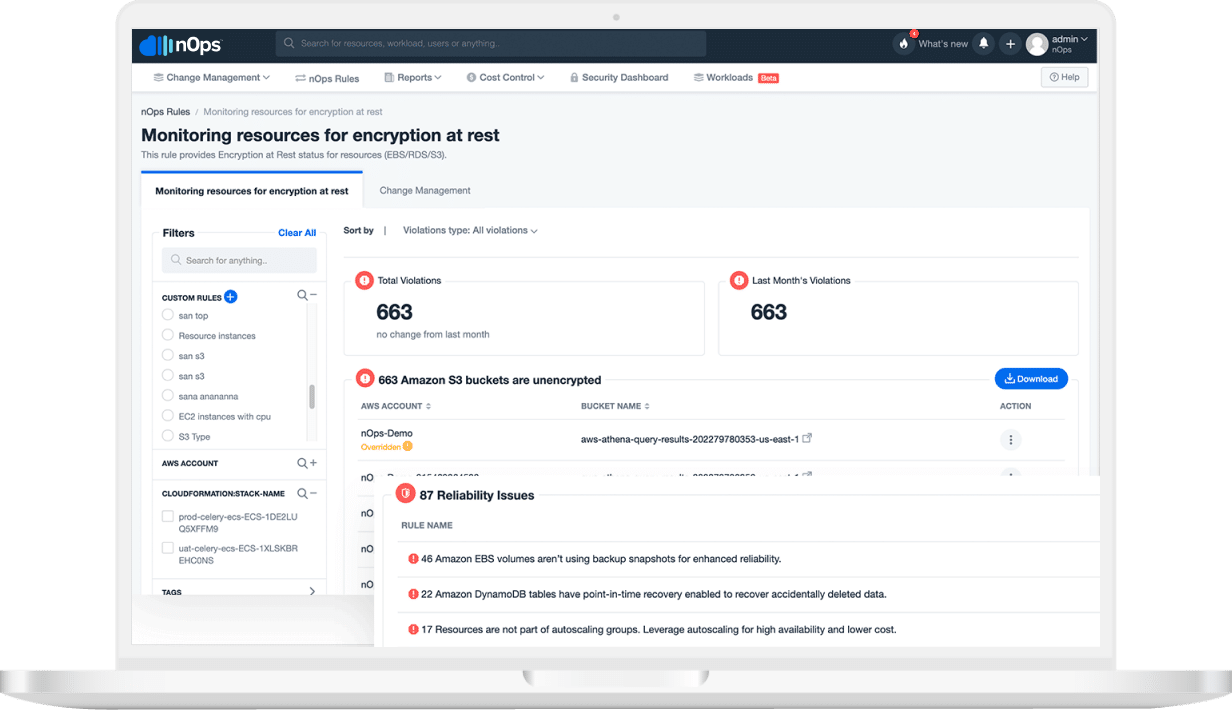The width and height of the screenshot is (1232, 710).
Task: Click the '22 Amazon DynamoDB tables' rule text
Action: [654, 594]
